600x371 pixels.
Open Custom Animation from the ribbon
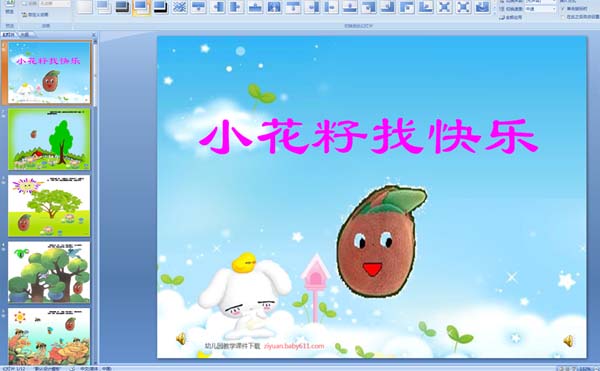click(x=35, y=15)
